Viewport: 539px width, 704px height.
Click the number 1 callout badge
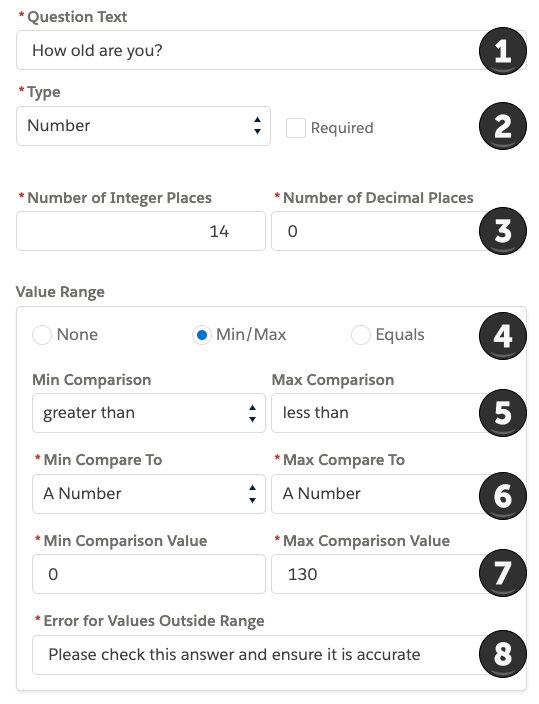(x=503, y=51)
